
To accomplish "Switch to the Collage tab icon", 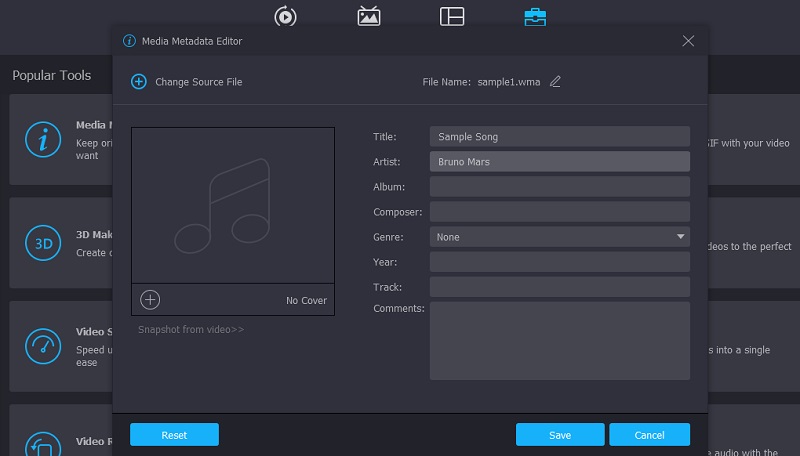I will 452,16.
